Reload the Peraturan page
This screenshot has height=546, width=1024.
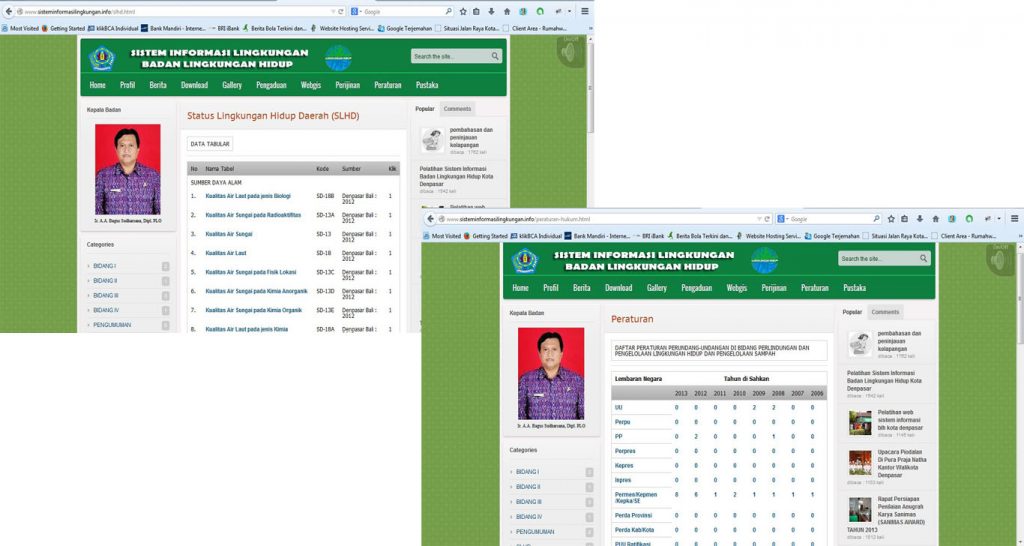(767, 219)
